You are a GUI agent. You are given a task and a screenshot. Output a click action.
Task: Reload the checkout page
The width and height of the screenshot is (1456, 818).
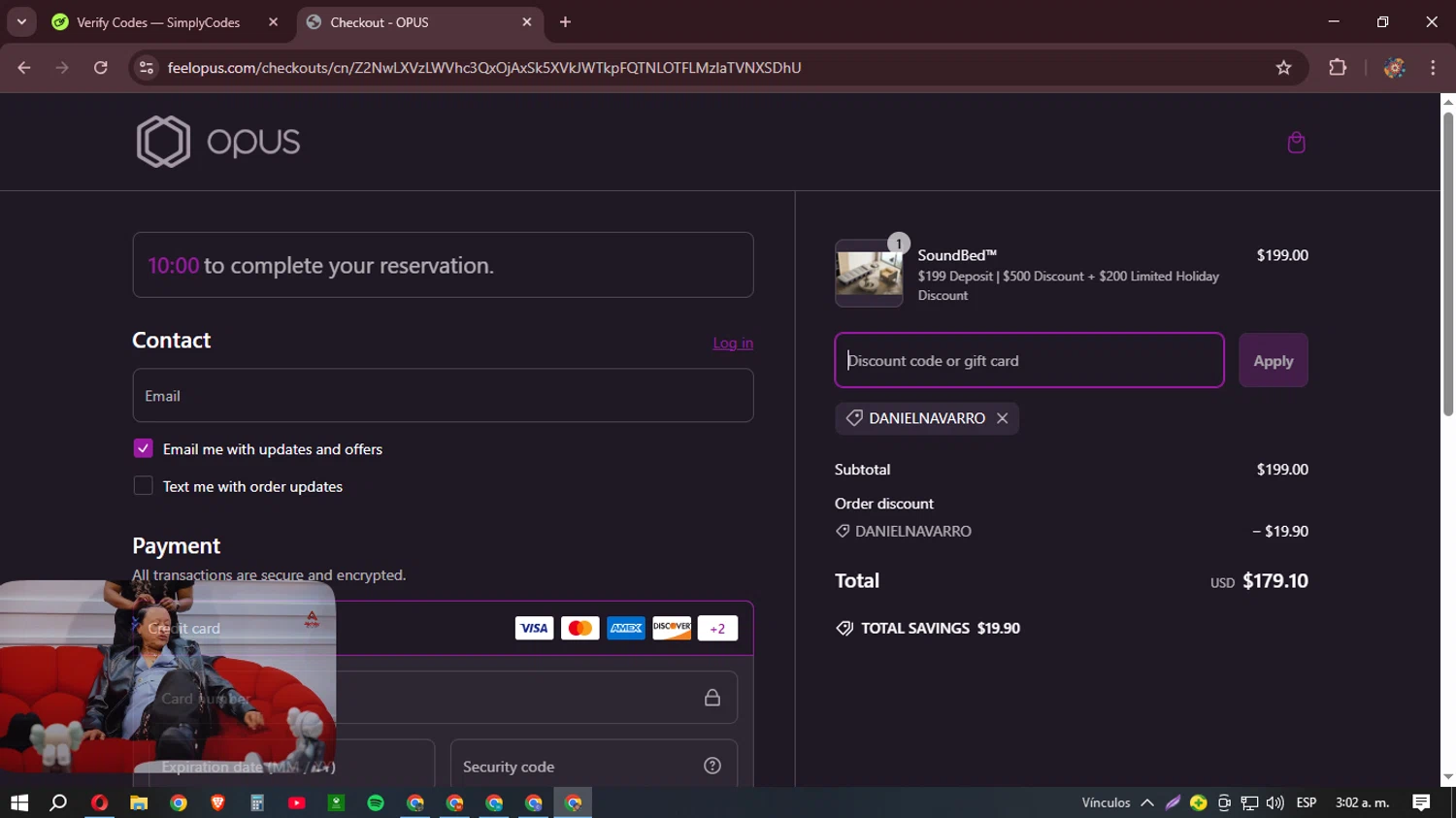(x=101, y=68)
